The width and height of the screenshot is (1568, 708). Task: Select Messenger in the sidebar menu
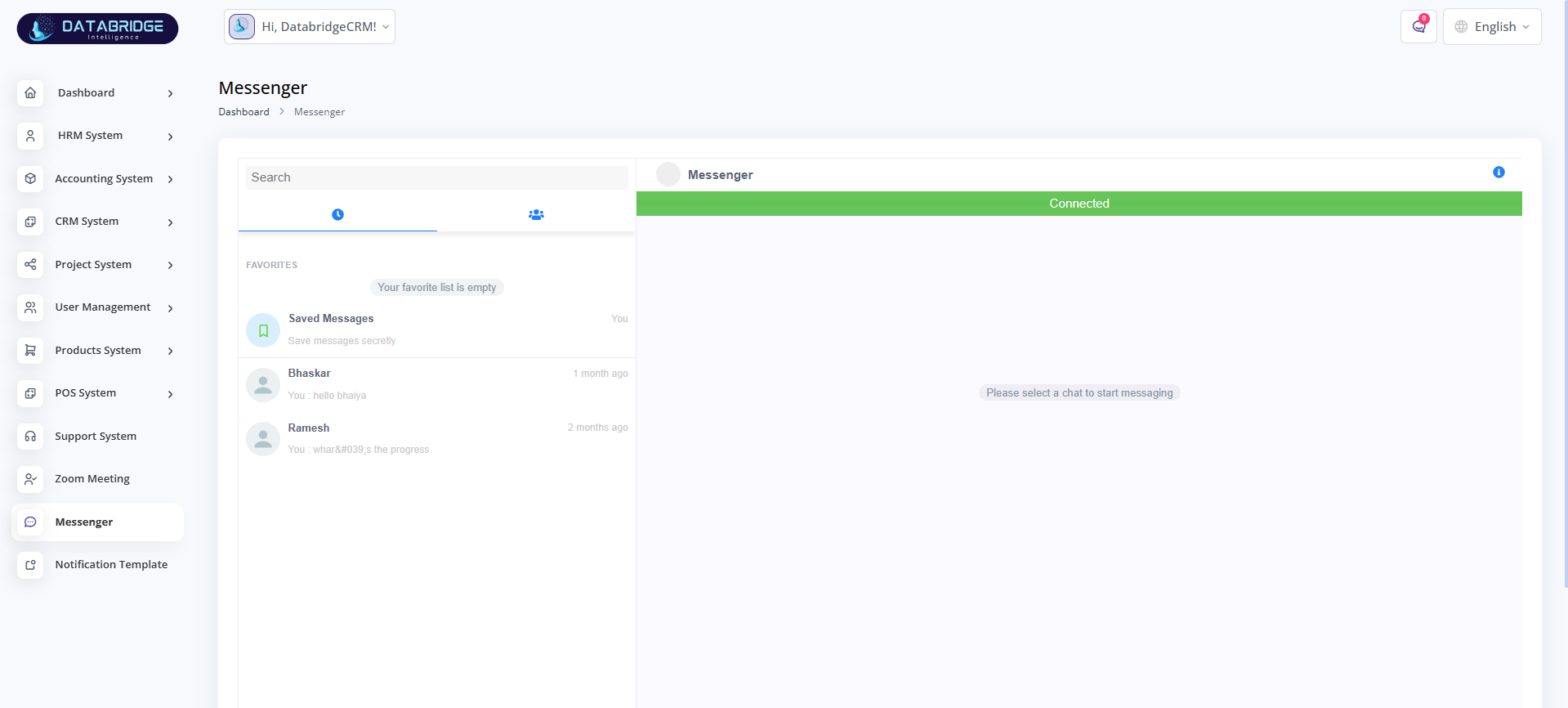click(97, 522)
